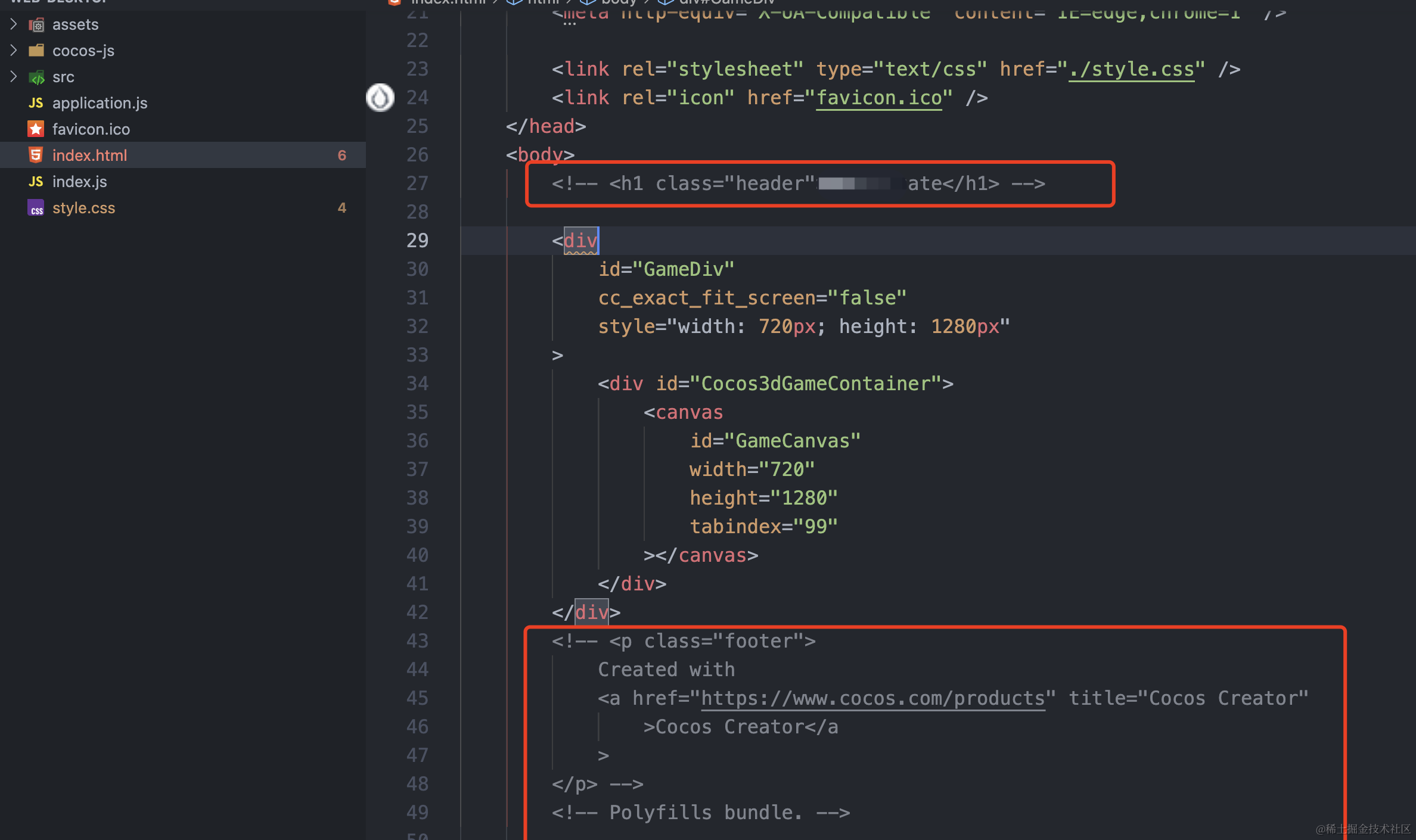Click the CSS icon beside style.css
This screenshot has height=840, width=1416.
point(36,208)
